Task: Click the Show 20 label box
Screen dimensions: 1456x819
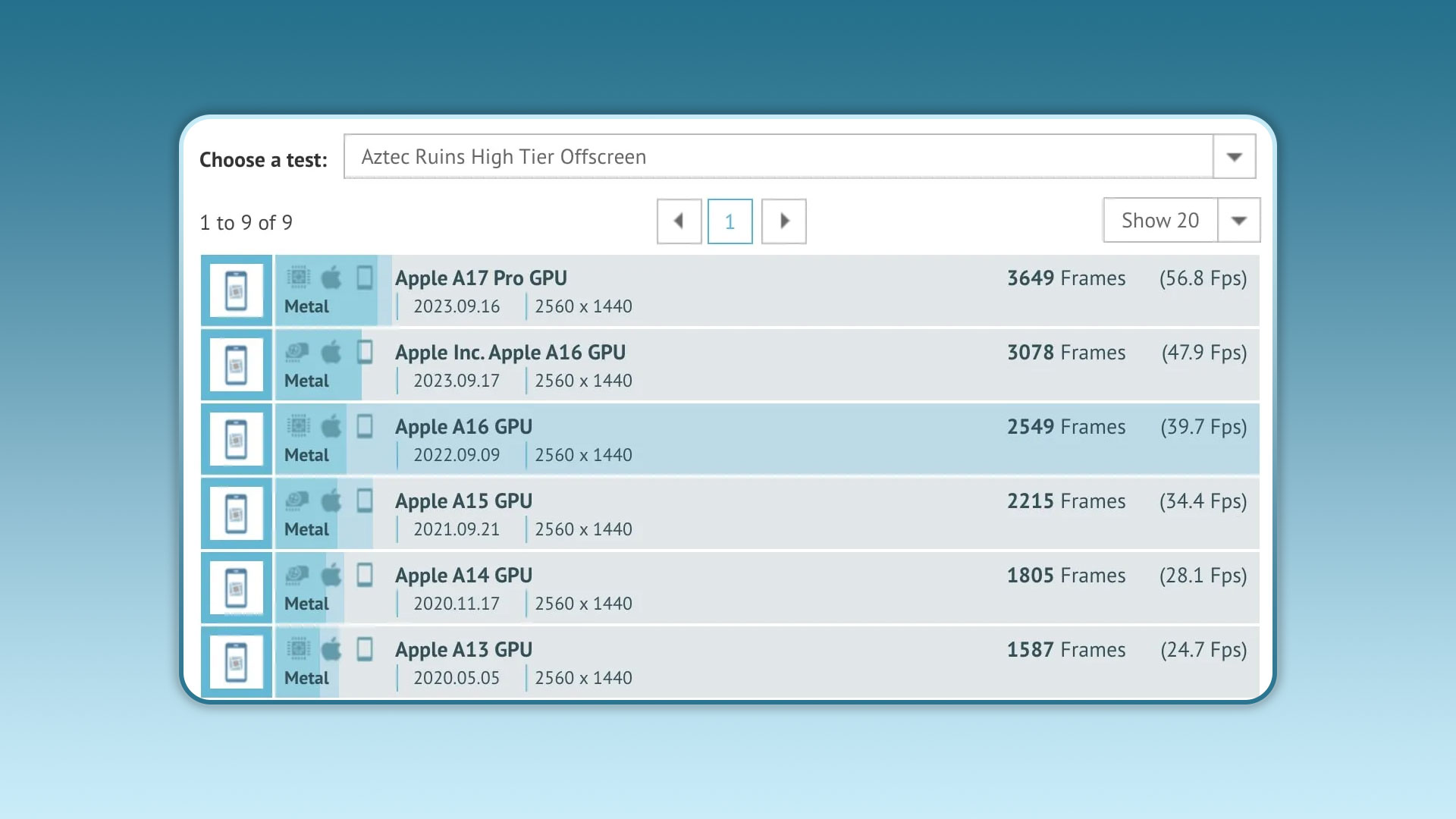Action: coord(1160,221)
